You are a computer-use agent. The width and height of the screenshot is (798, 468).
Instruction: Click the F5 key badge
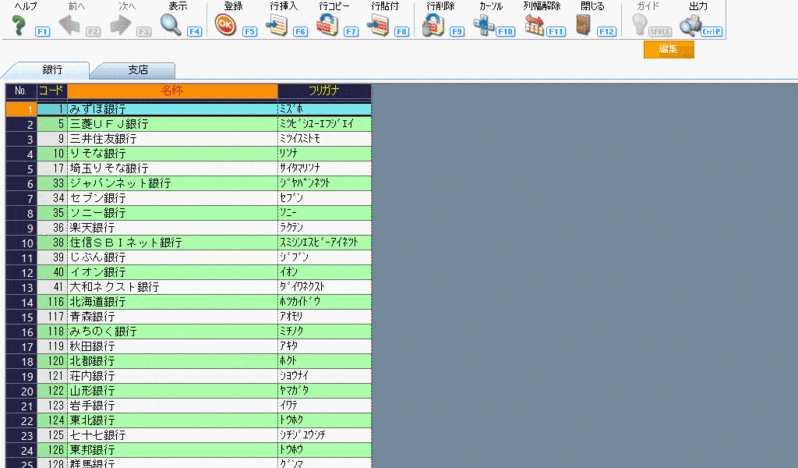[249, 32]
